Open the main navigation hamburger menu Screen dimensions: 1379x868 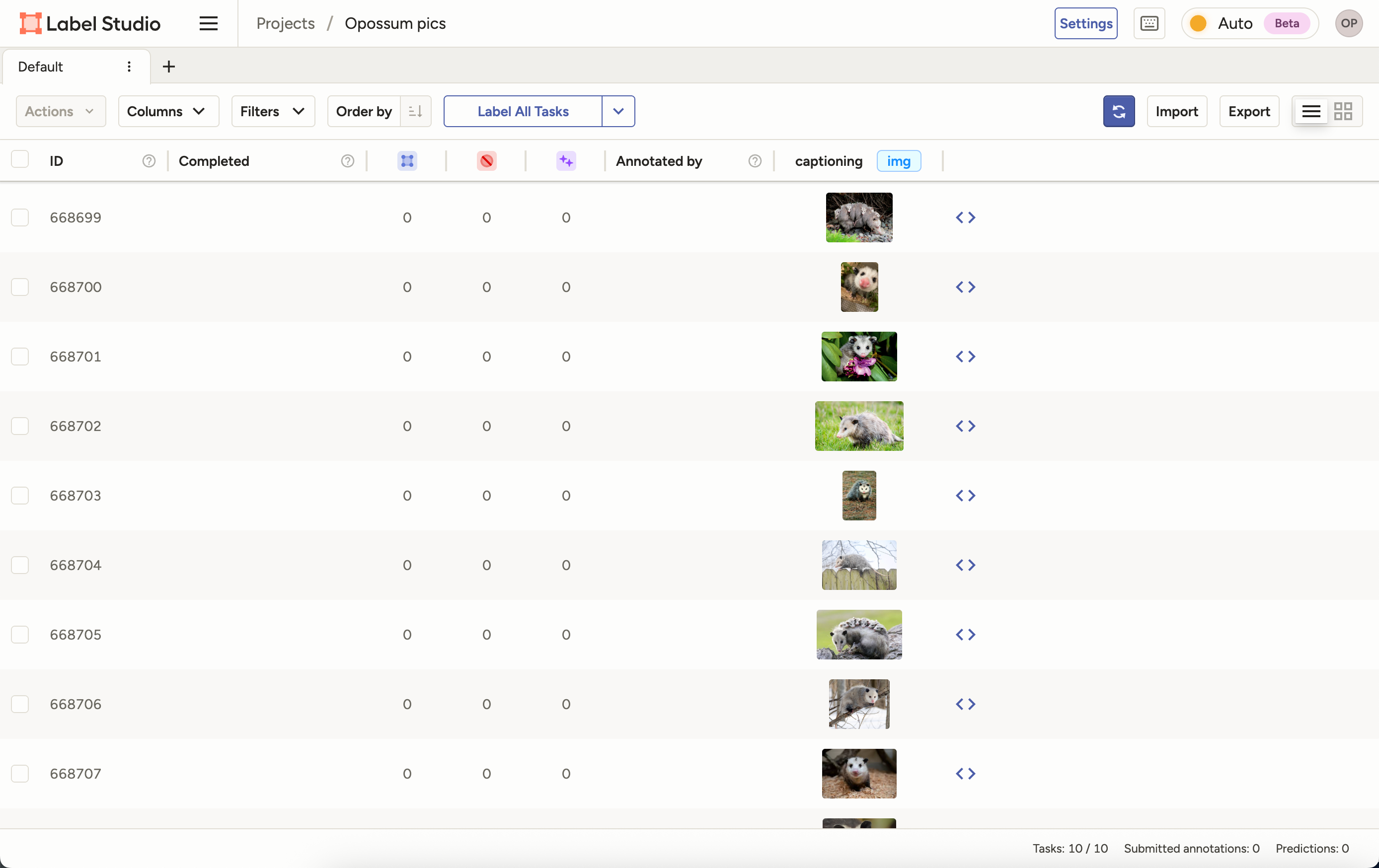click(x=209, y=23)
